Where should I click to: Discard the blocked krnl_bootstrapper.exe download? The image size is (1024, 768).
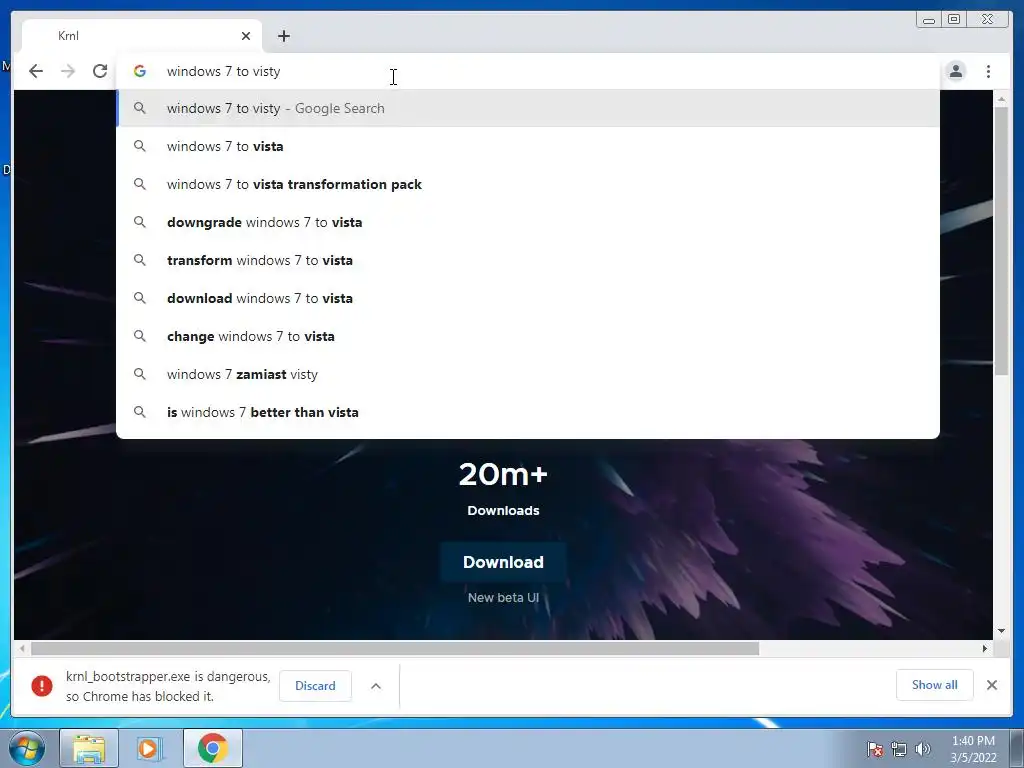coord(315,686)
